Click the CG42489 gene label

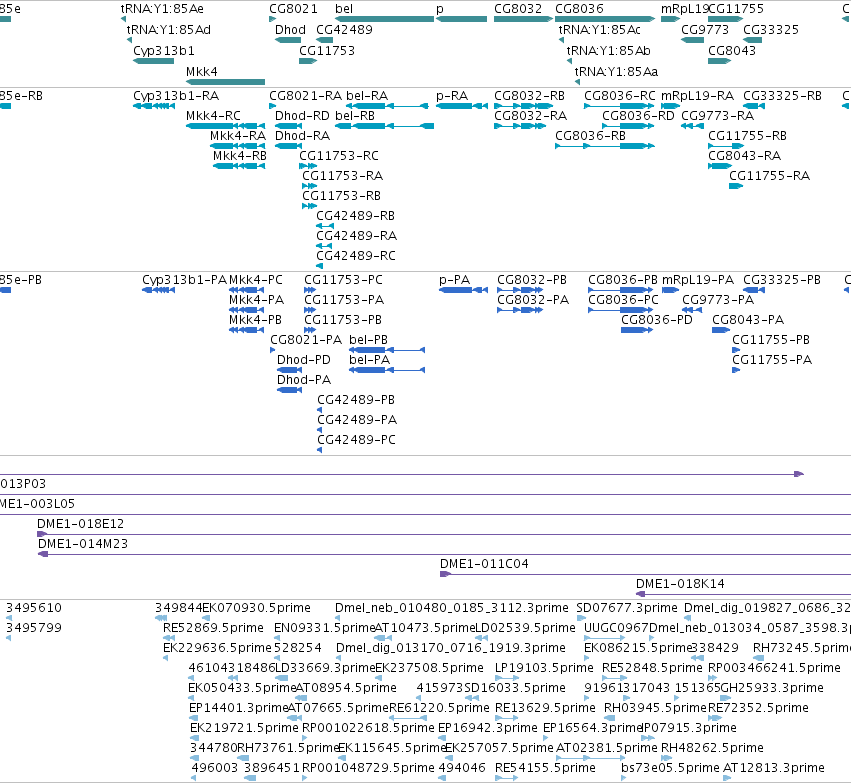pyautogui.click(x=344, y=30)
